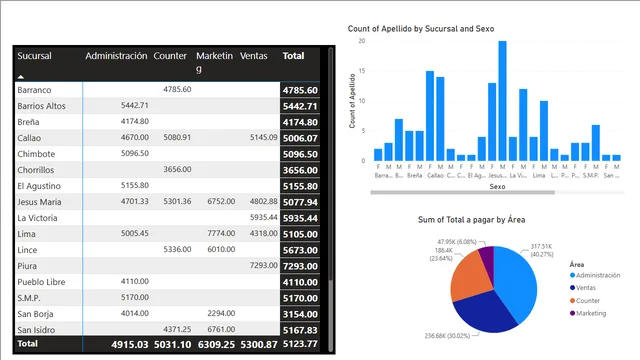The height and width of the screenshot is (360, 640).
Task: Click San Borja Marketing value 2294.00
Action: 221,313
